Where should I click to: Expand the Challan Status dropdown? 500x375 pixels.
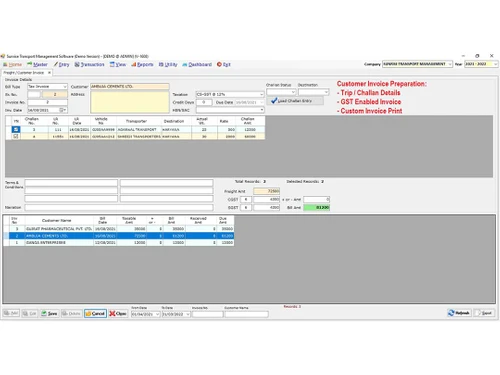tap(293, 92)
